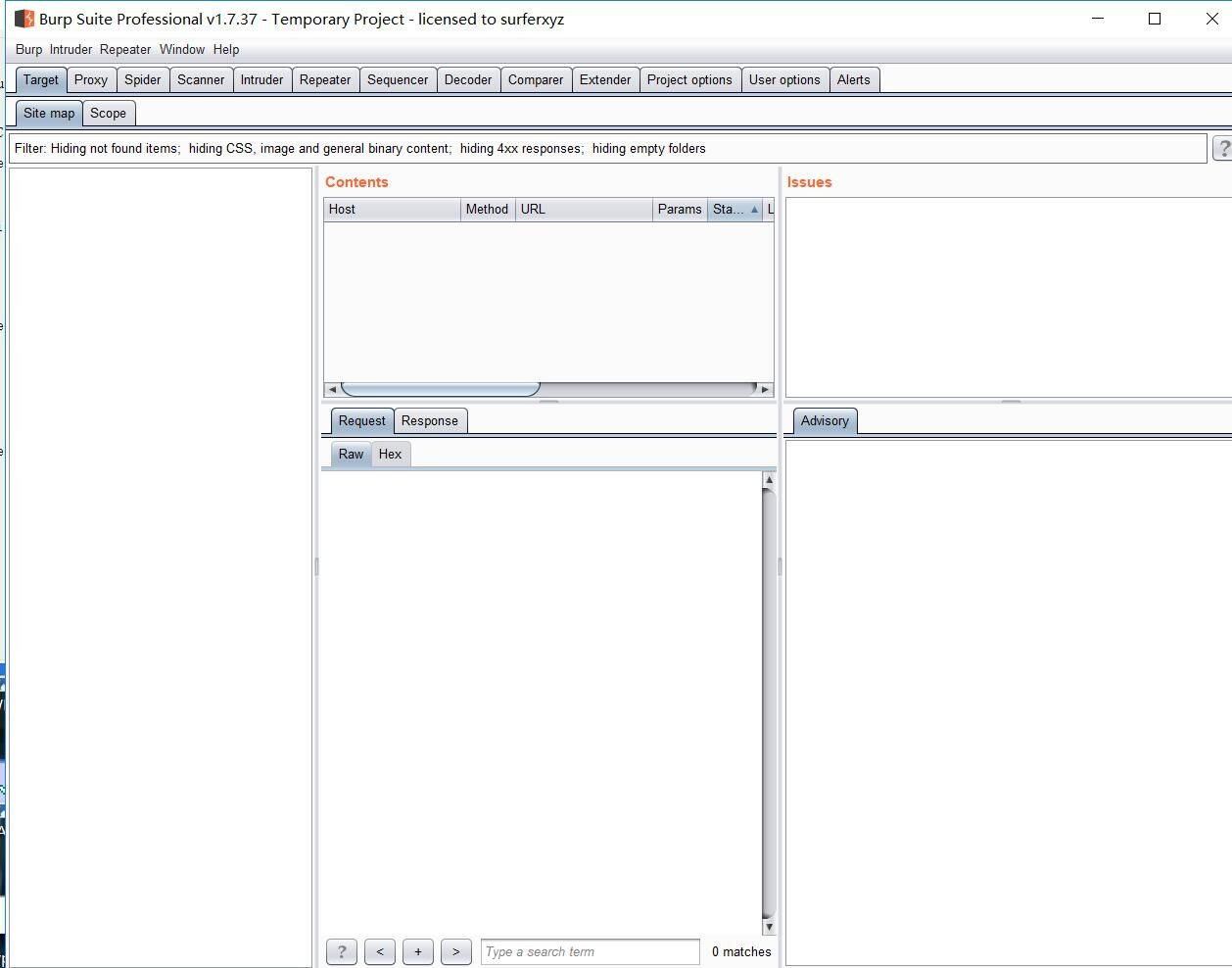Click the search help question mark button
Image resolution: width=1232 pixels, height=968 pixels.
[342, 951]
